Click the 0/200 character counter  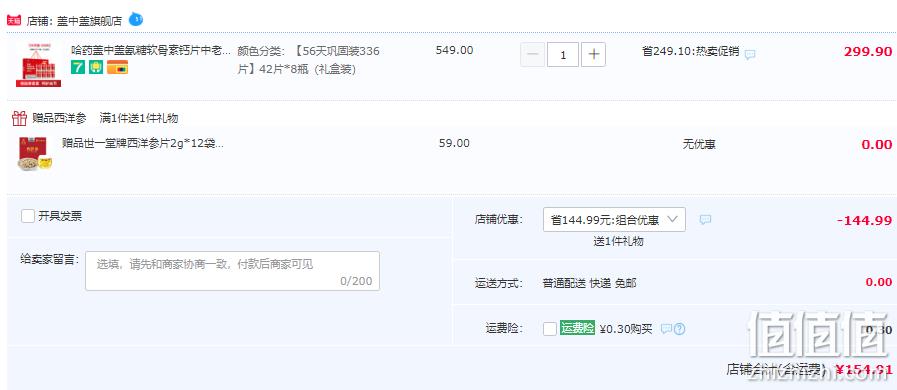coord(356,281)
